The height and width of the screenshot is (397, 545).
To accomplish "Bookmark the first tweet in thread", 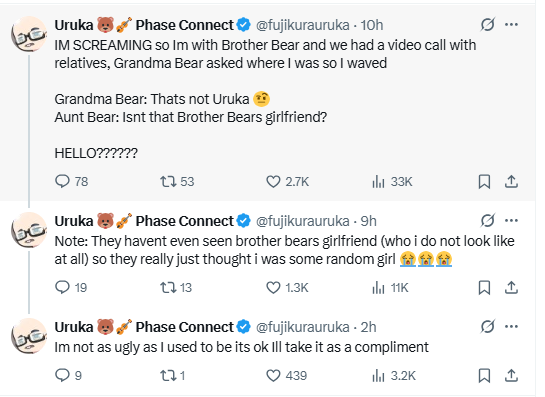I will pos(484,181).
